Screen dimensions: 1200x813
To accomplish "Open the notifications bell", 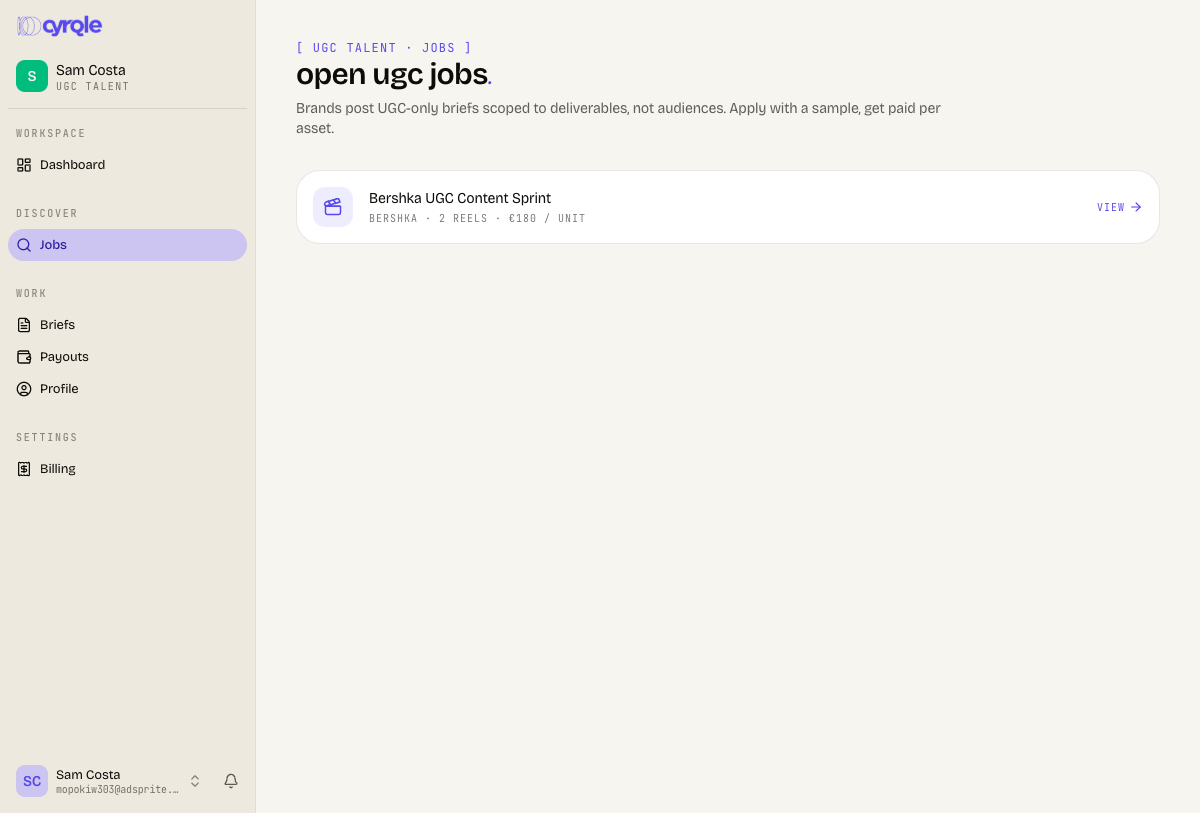I will (x=231, y=781).
